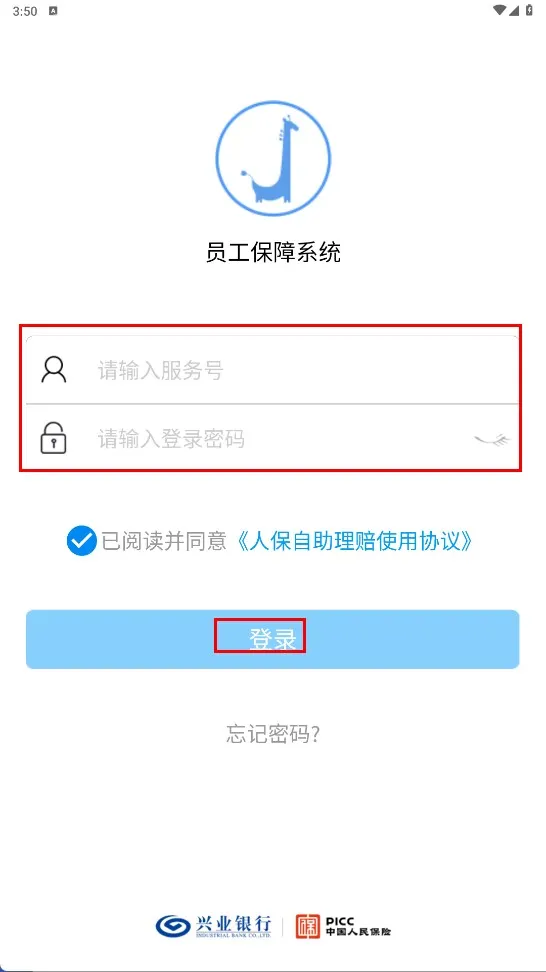Tap the Wi-Fi status bar icon
Screen dimensions: 546x972
[500, 11]
